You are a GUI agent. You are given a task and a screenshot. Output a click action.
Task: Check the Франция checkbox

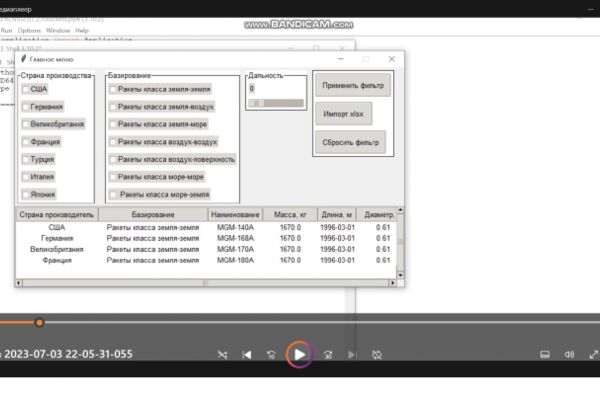25,142
